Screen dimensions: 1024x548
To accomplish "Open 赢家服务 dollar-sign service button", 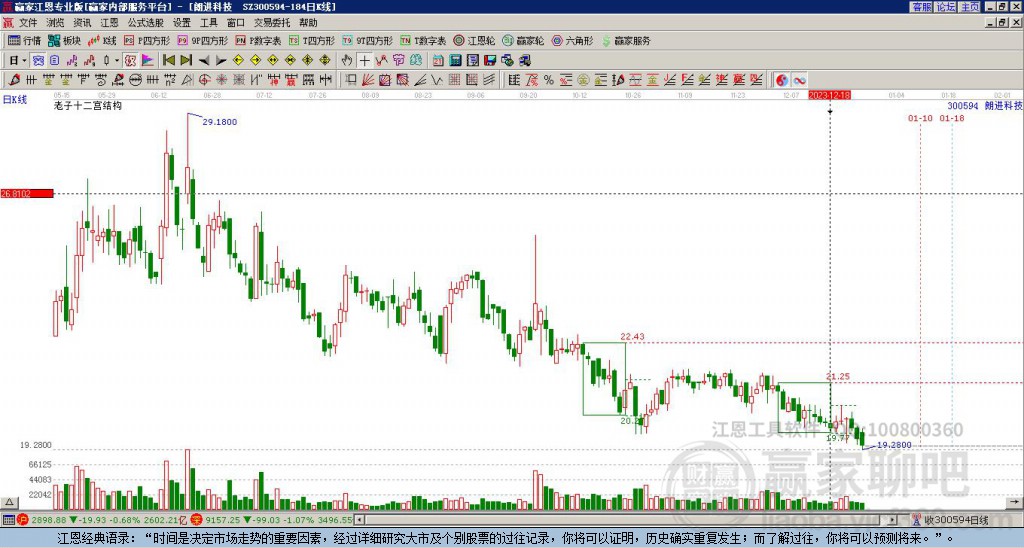I will click(626, 40).
